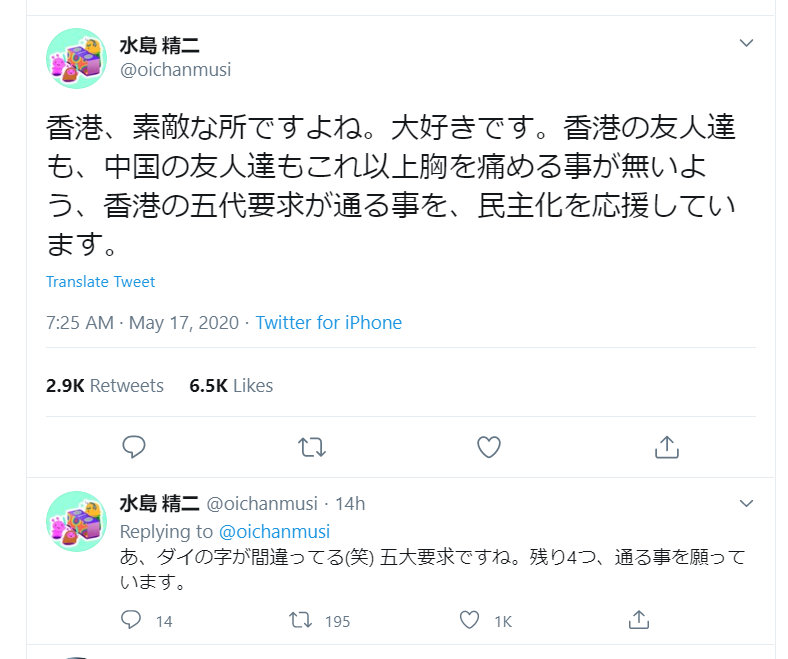788x659 pixels.
Task: Like the main Hong Kong tweet
Action: [x=488, y=447]
